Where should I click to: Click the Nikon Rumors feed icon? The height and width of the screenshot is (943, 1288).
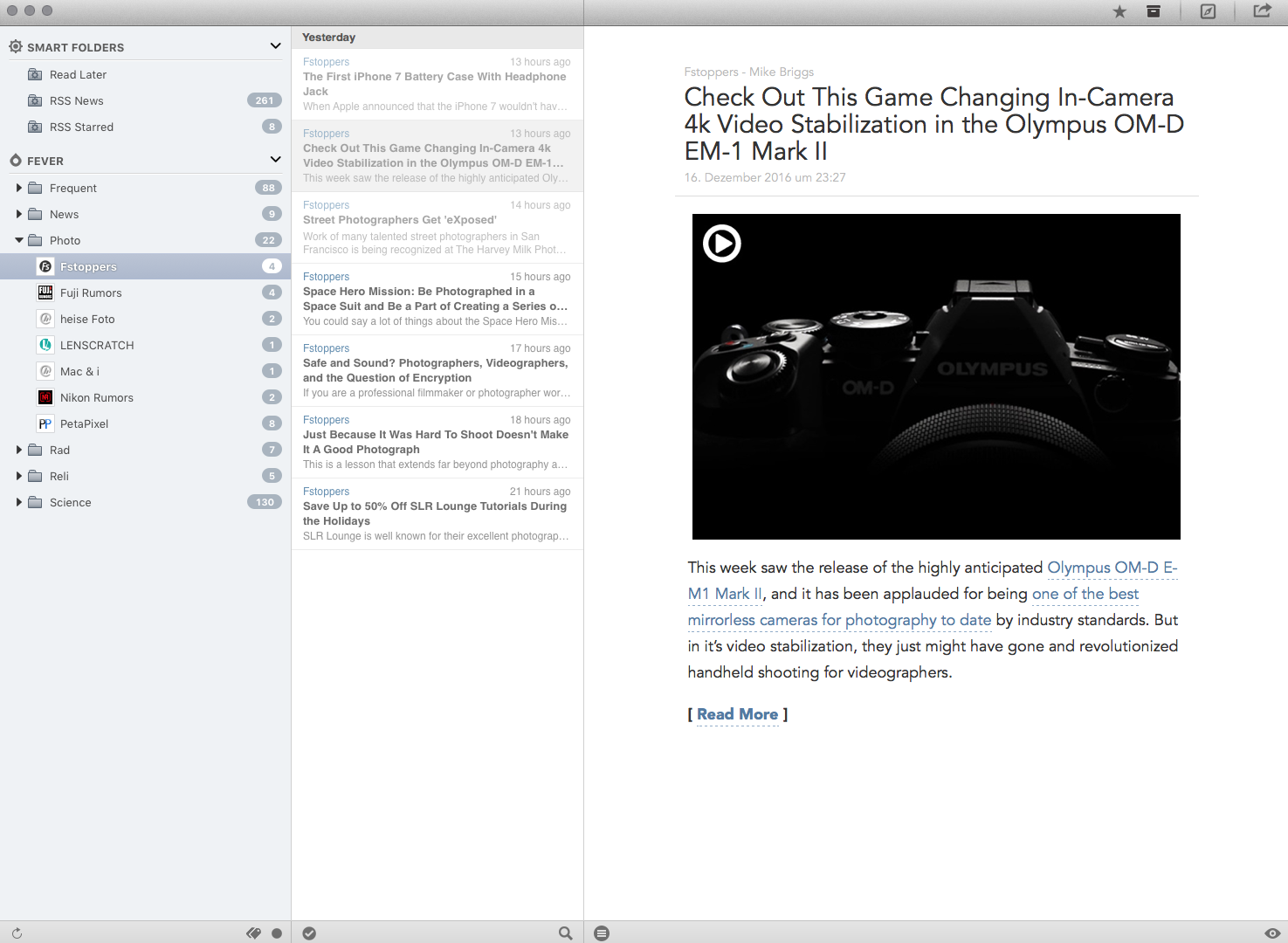pyautogui.click(x=45, y=397)
